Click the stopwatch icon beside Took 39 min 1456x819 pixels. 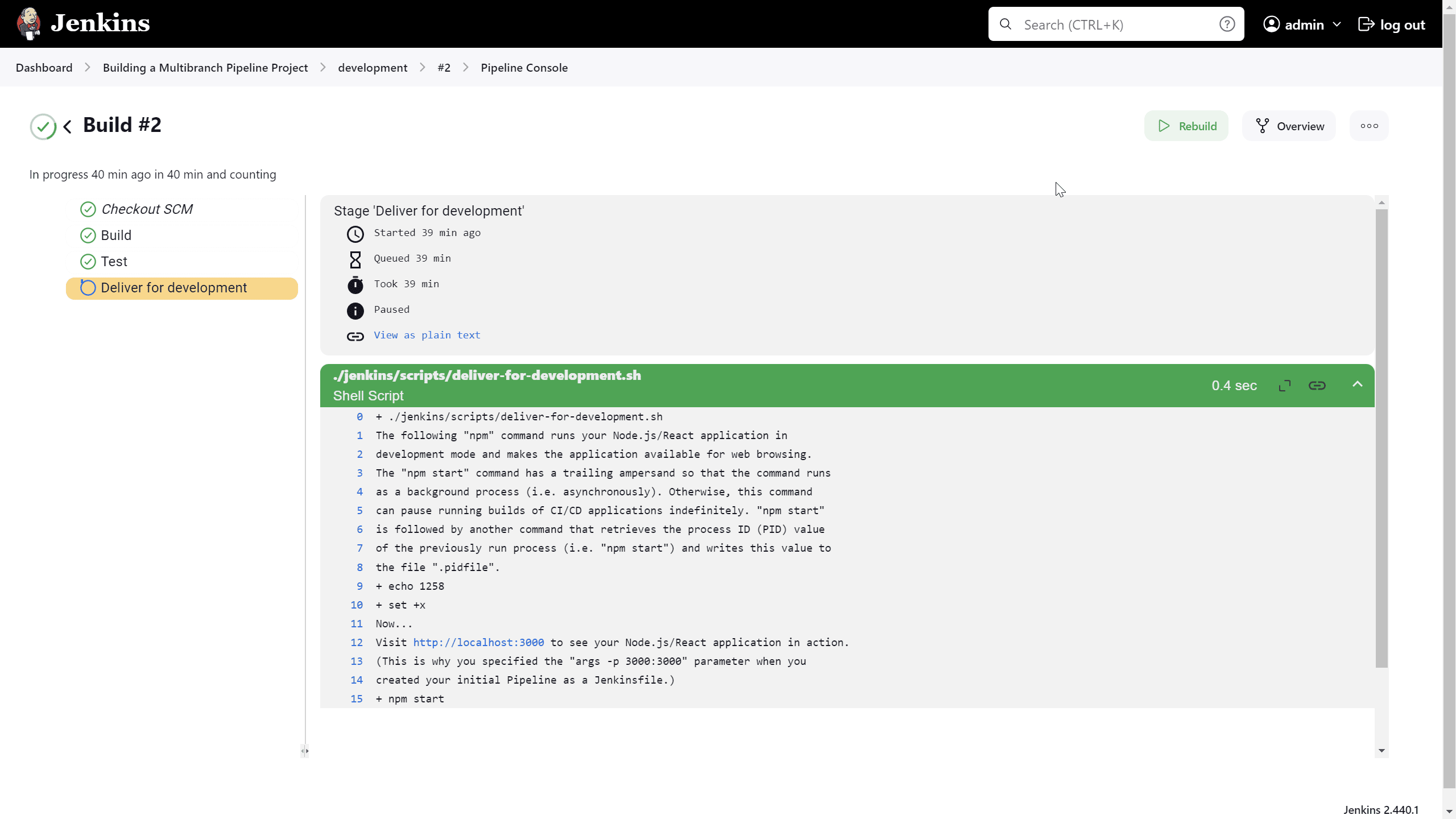pos(355,285)
